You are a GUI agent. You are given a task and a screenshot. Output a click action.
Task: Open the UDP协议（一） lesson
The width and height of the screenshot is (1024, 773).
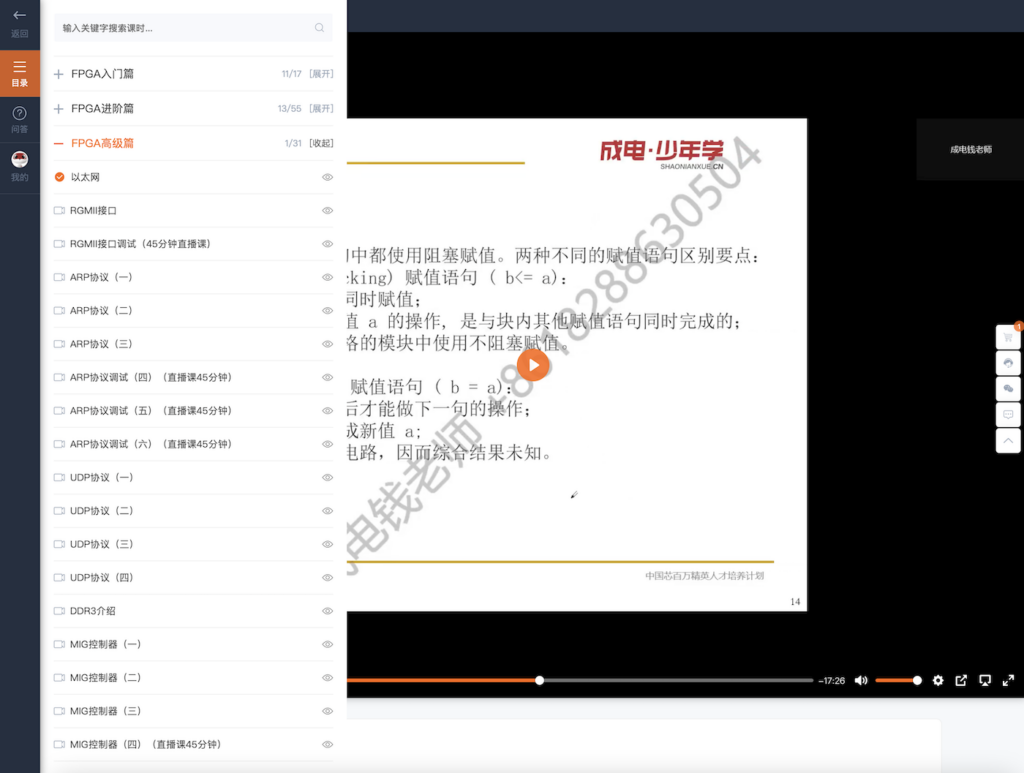pyautogui.click(x=100, y=478)
